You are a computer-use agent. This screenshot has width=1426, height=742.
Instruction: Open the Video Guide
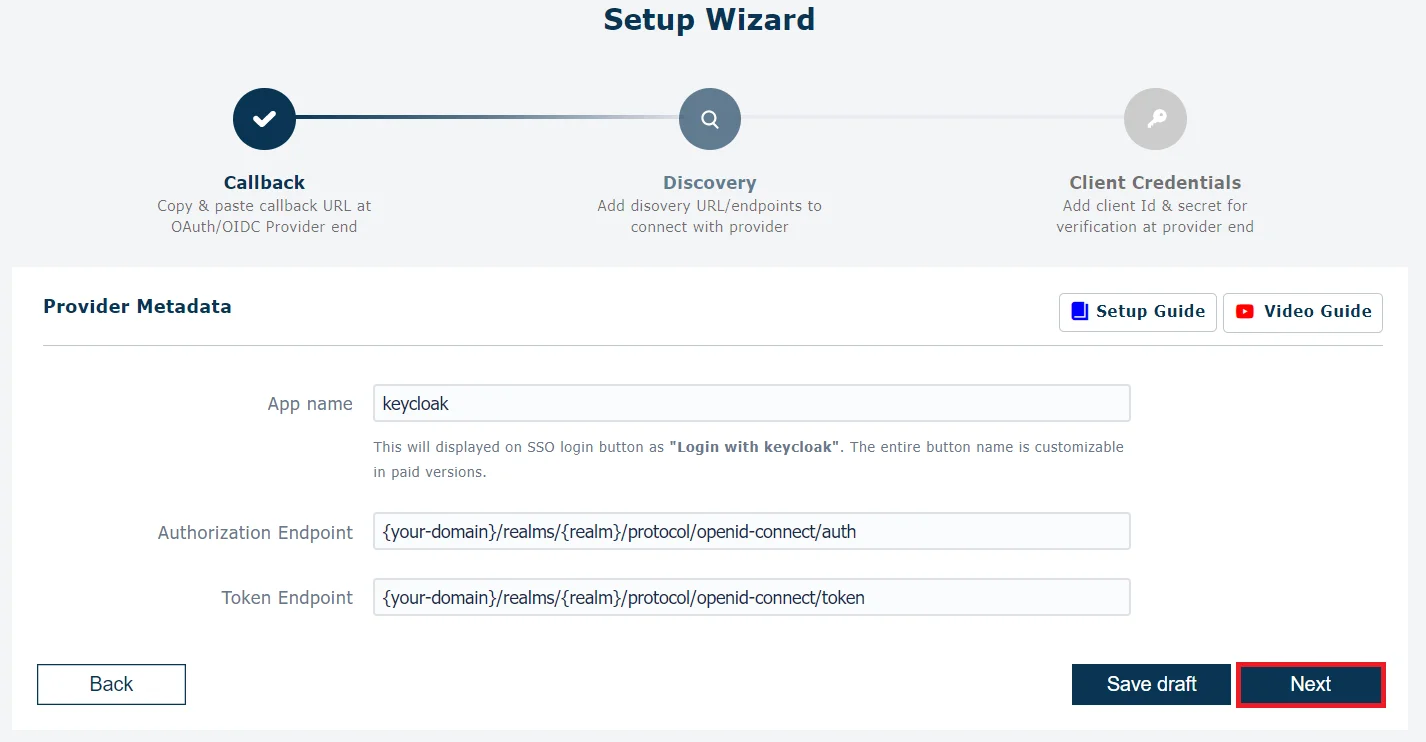pos(1303,312)
